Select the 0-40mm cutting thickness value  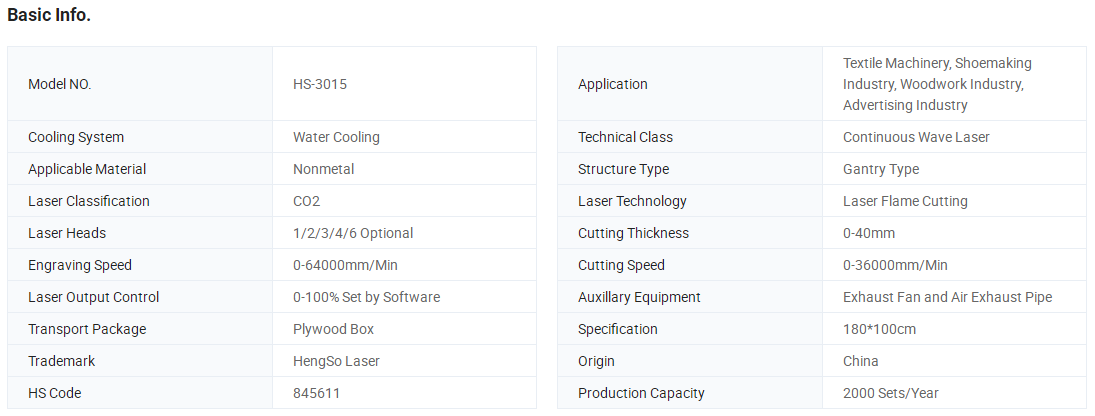(869, 234)
